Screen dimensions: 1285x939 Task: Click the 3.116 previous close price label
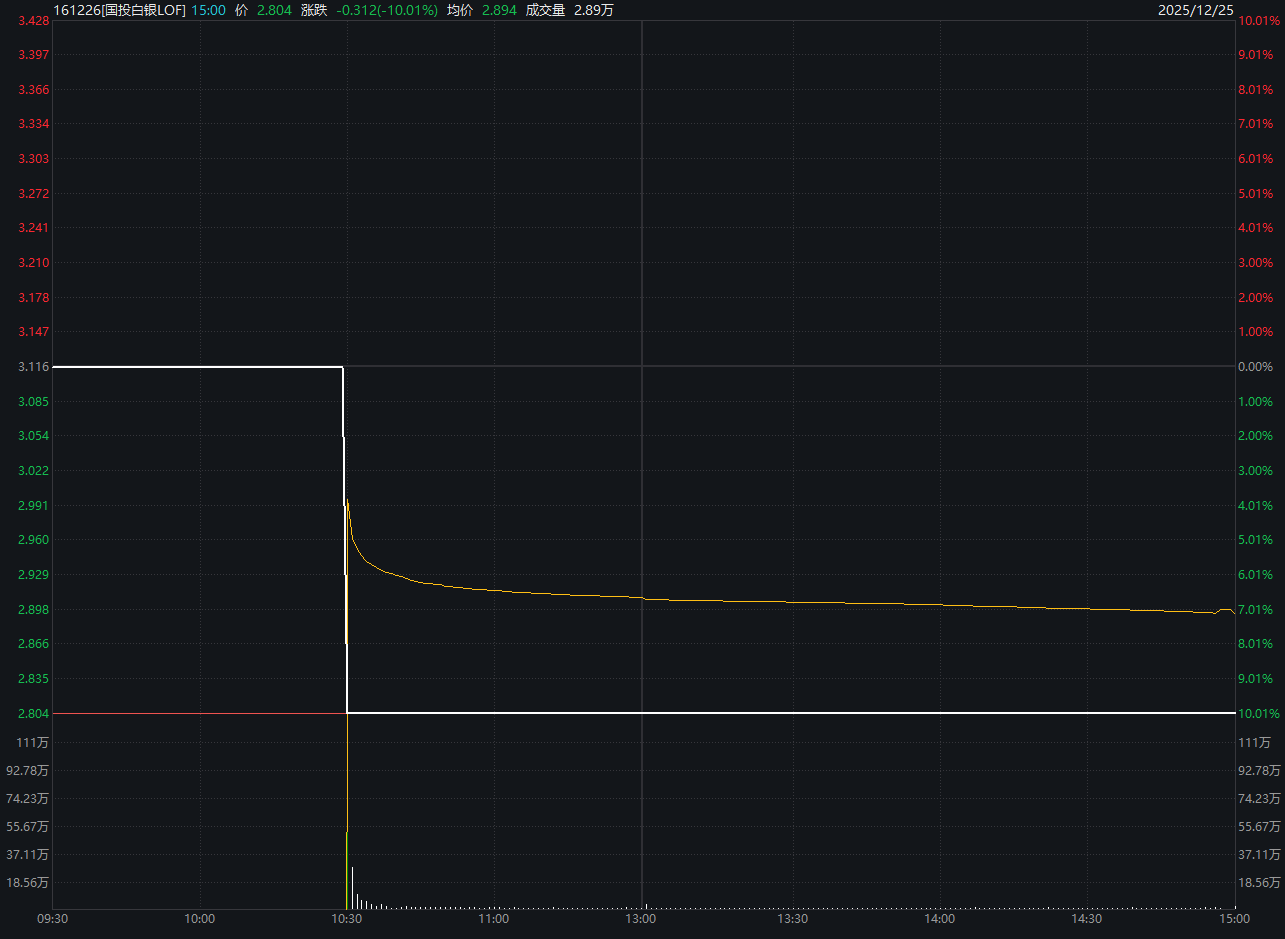click(x=33, y=367)
